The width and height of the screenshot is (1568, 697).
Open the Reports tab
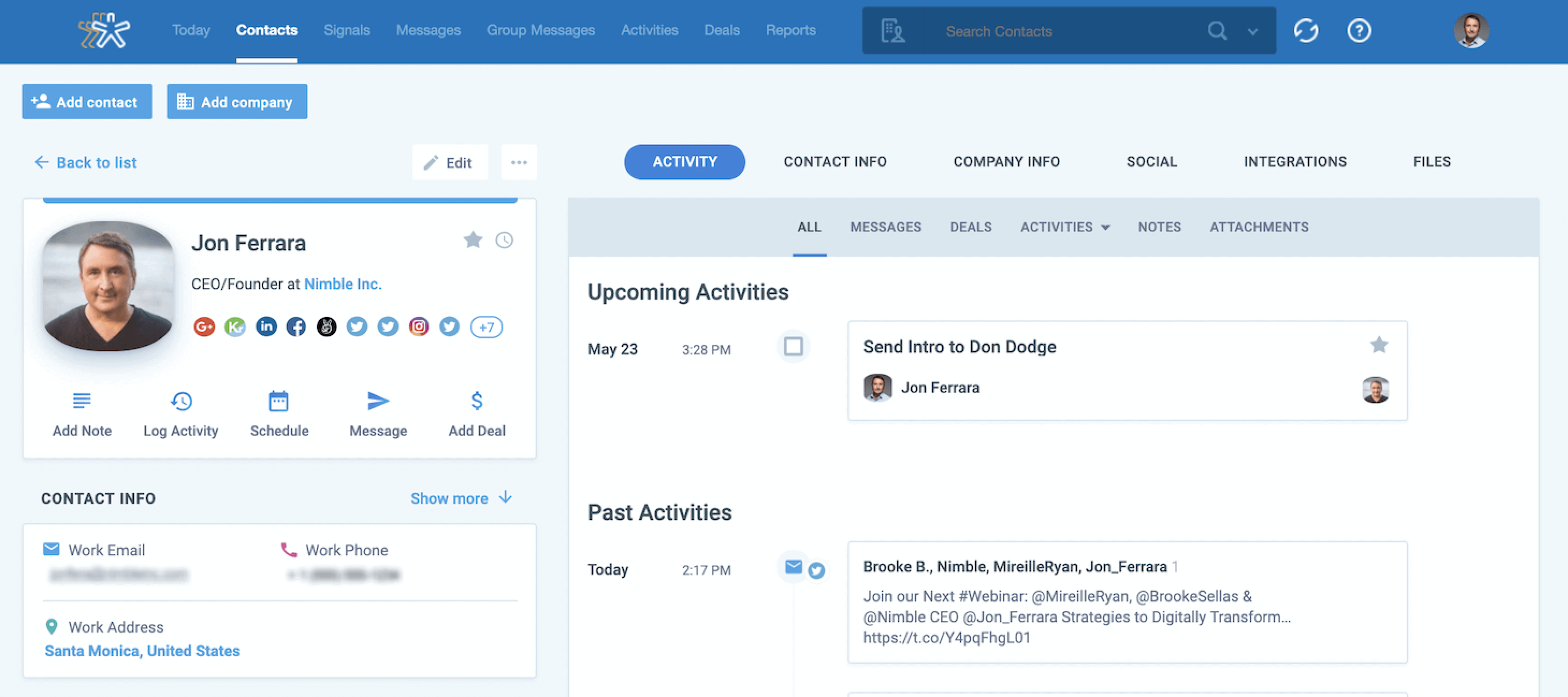tap(790, 30)
